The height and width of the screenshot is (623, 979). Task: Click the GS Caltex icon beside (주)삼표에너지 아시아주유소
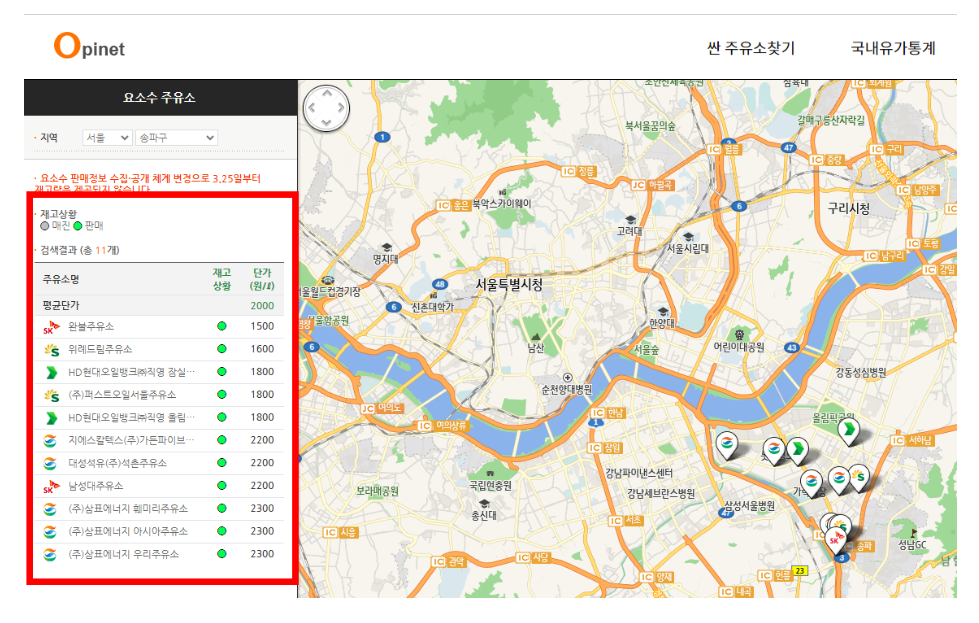(x=50, y=532)
